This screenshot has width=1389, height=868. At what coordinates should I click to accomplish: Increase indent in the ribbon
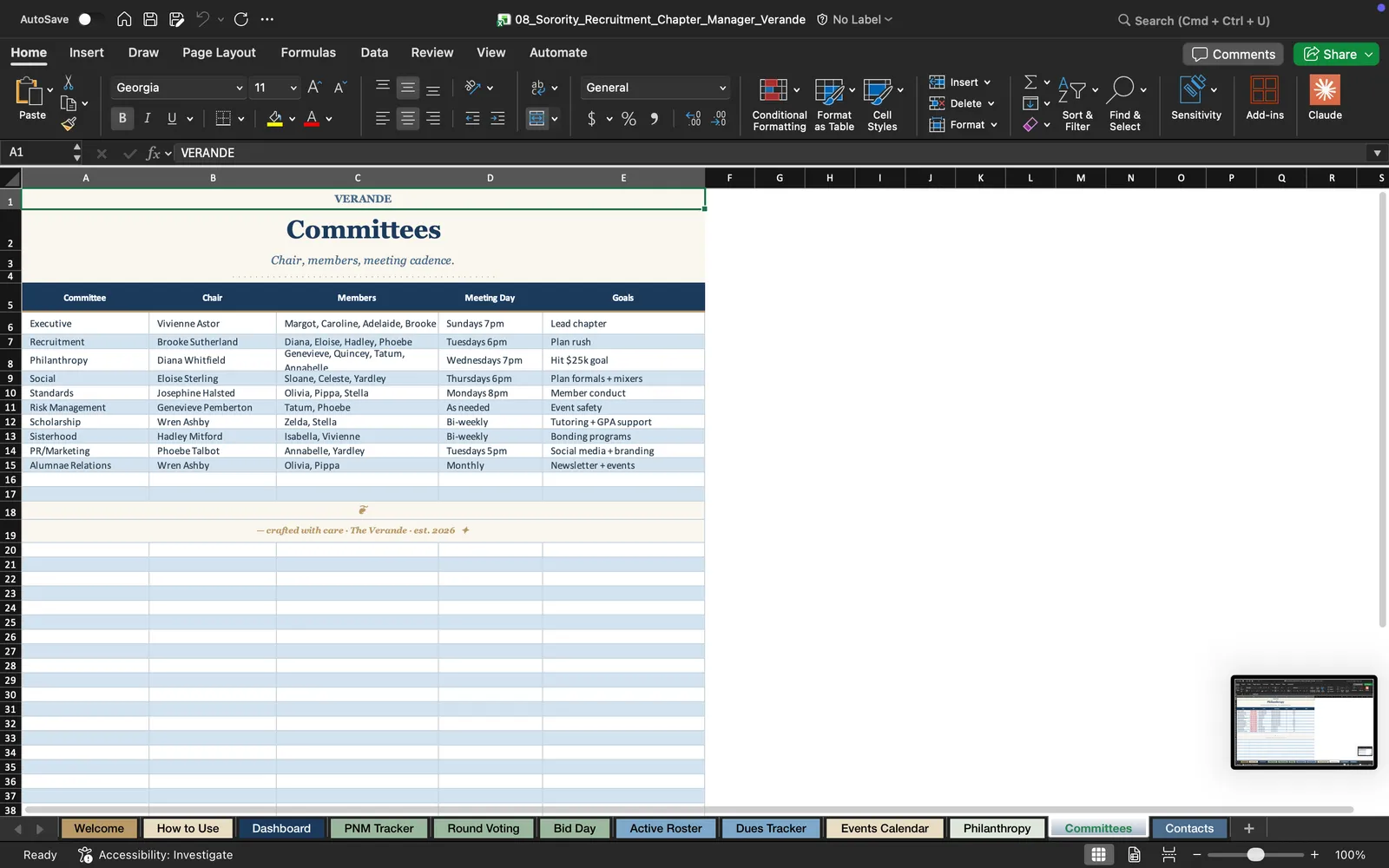pyautogui.click(x=497, y=118)
